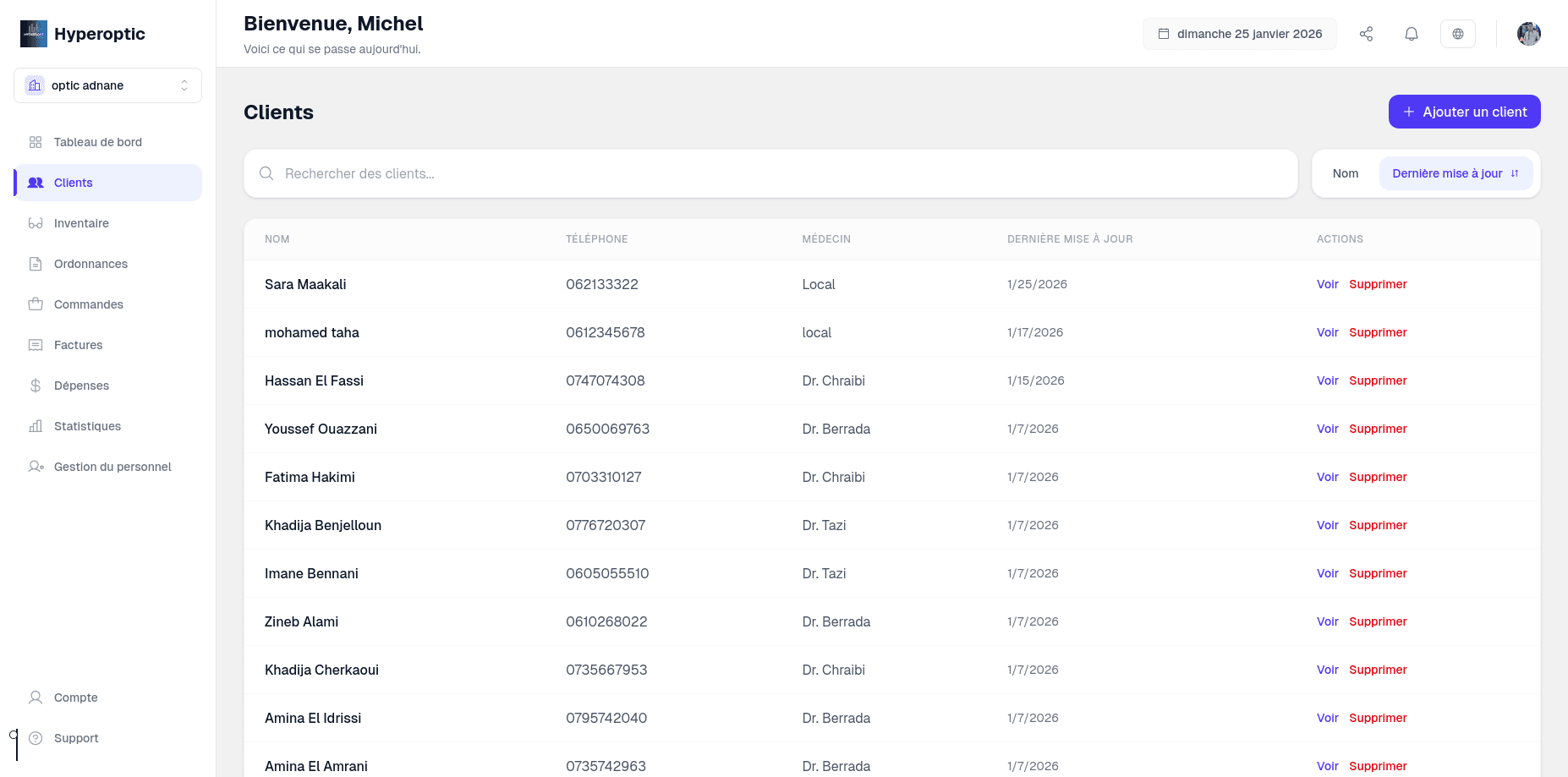Open Ordonnances via its document icon
Viewport: 1568px width, 777px height.
[36, 264]
